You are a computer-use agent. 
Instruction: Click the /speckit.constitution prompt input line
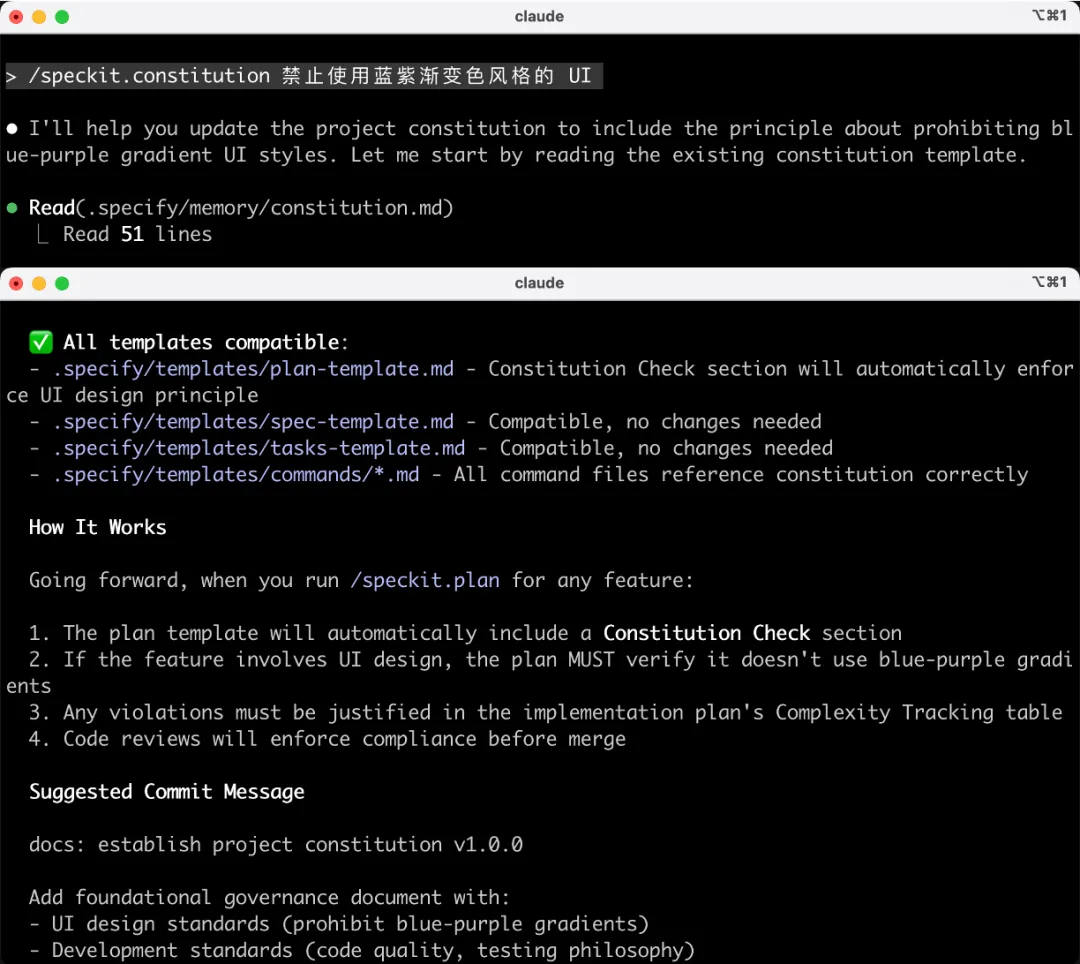coord(300,76)
